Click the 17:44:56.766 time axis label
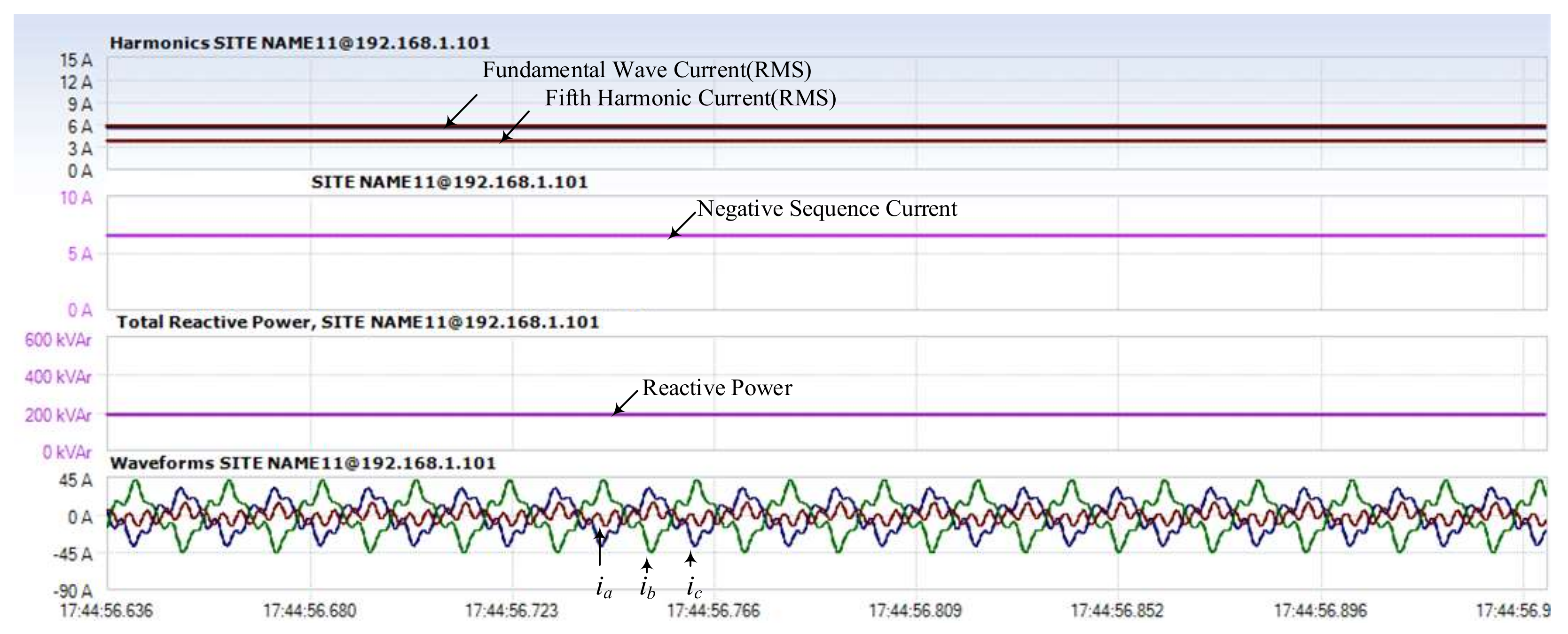This screenshot has height=634, width=1568. point(713,610)
